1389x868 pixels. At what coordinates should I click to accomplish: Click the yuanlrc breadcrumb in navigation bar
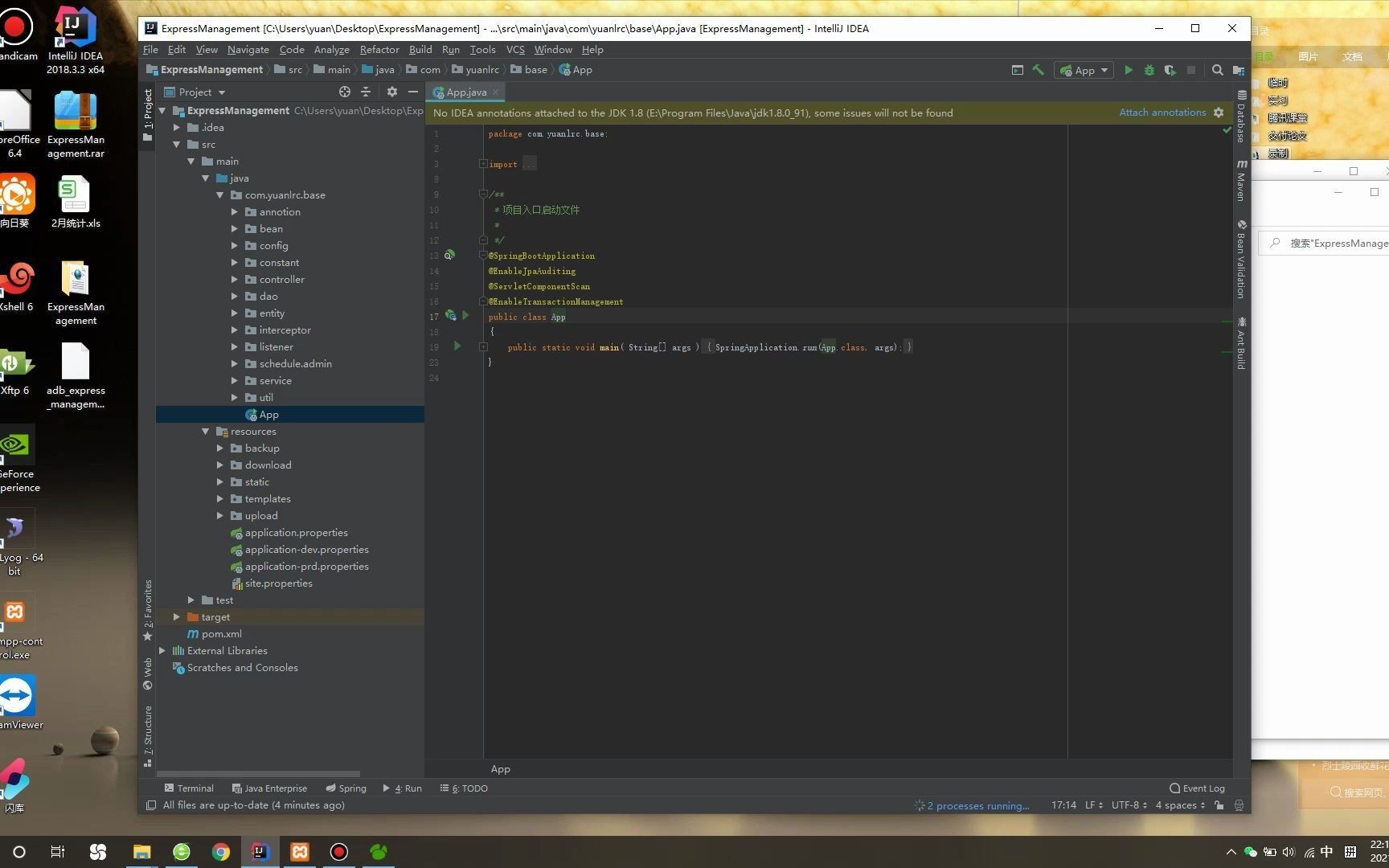(476, 70)
